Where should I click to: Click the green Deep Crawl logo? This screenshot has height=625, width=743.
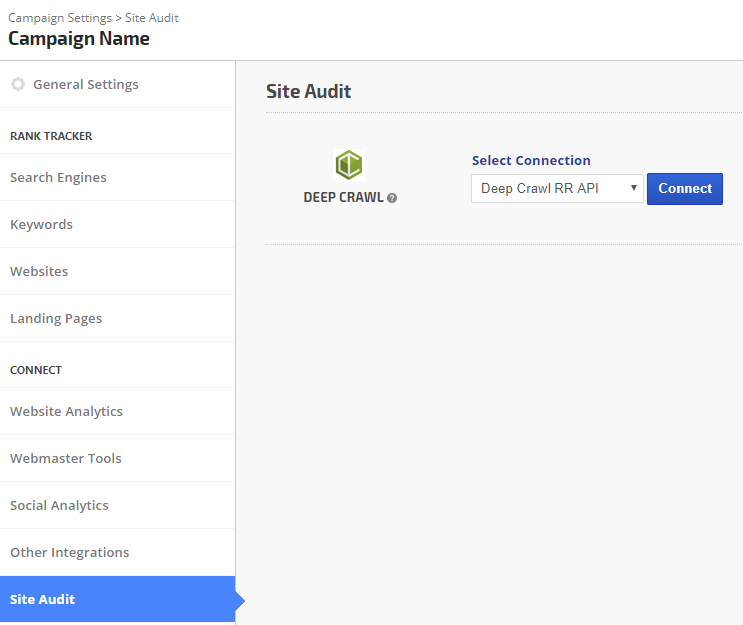click(349, 165)
